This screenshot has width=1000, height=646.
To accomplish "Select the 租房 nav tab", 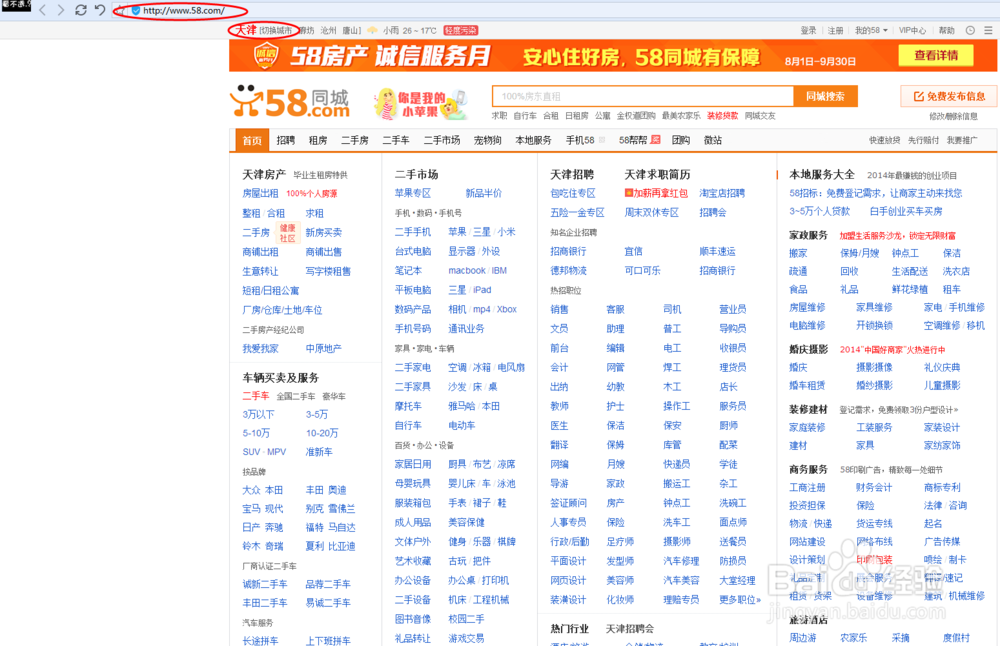I will pos(318,140).
